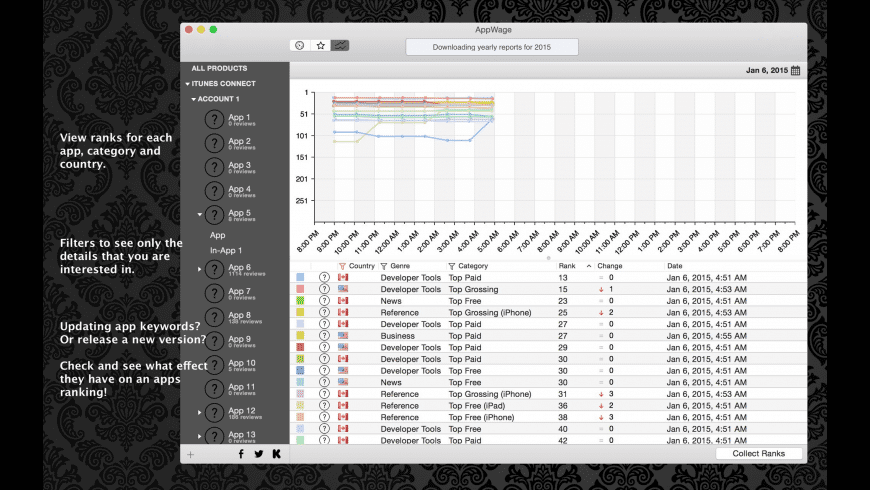Click the Collect Ranks button
The image size is (870, 490).
point(758,453)
